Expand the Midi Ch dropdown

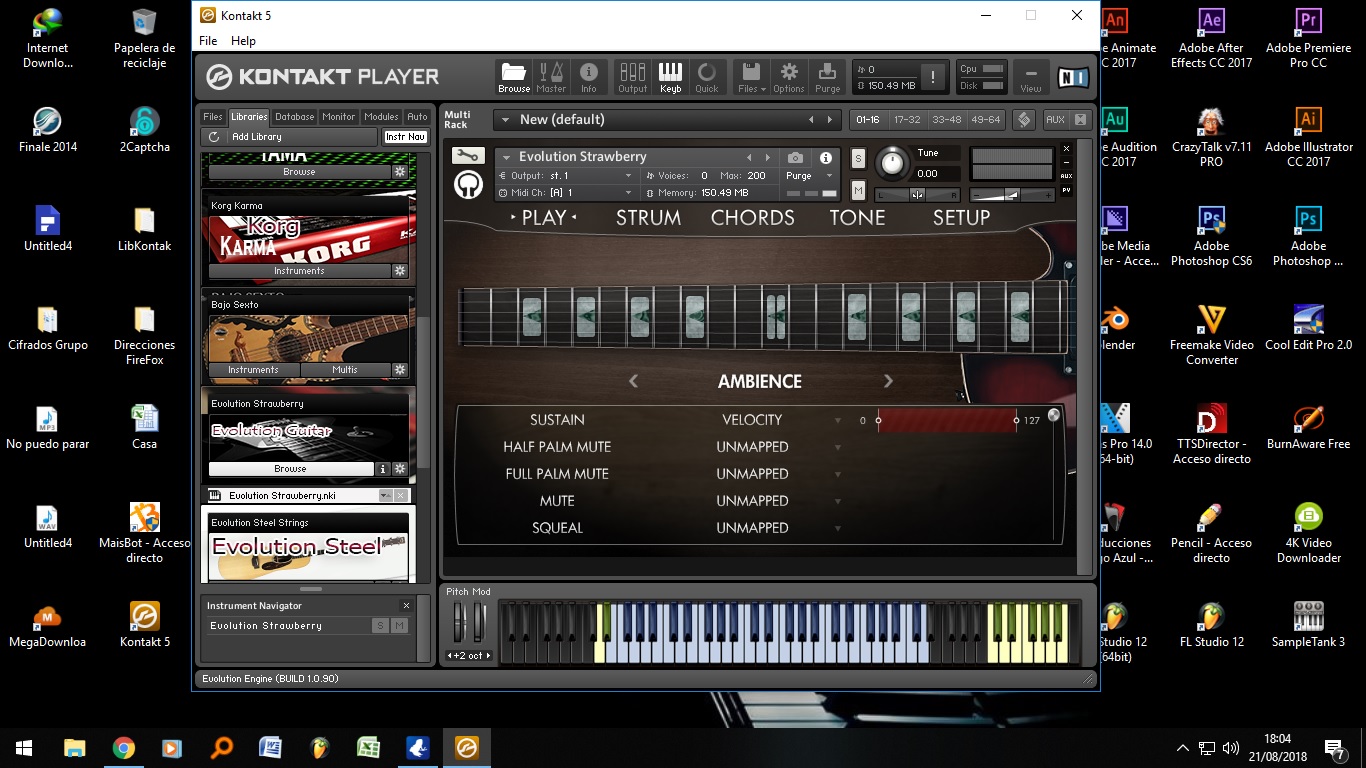(628, 192)
